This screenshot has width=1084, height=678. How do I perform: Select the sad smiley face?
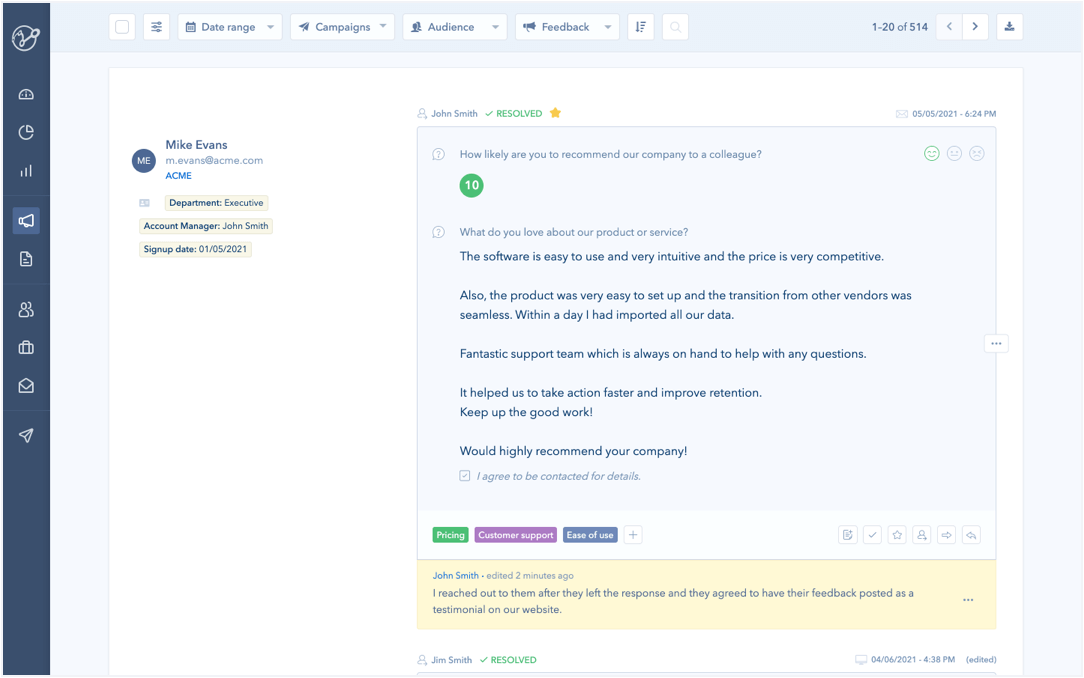[977, 153]
